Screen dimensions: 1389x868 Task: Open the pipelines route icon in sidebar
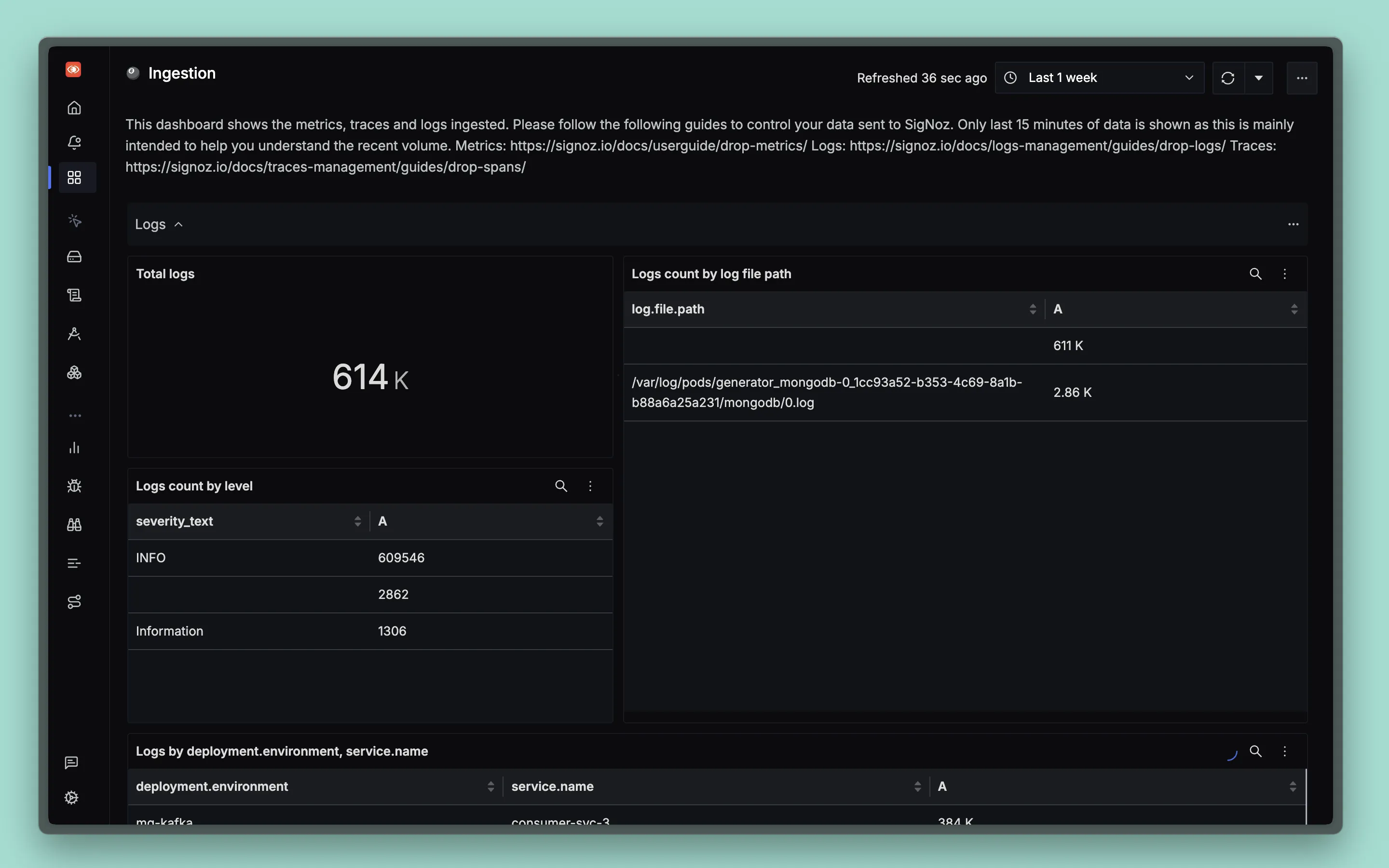(x=74, y=602)
